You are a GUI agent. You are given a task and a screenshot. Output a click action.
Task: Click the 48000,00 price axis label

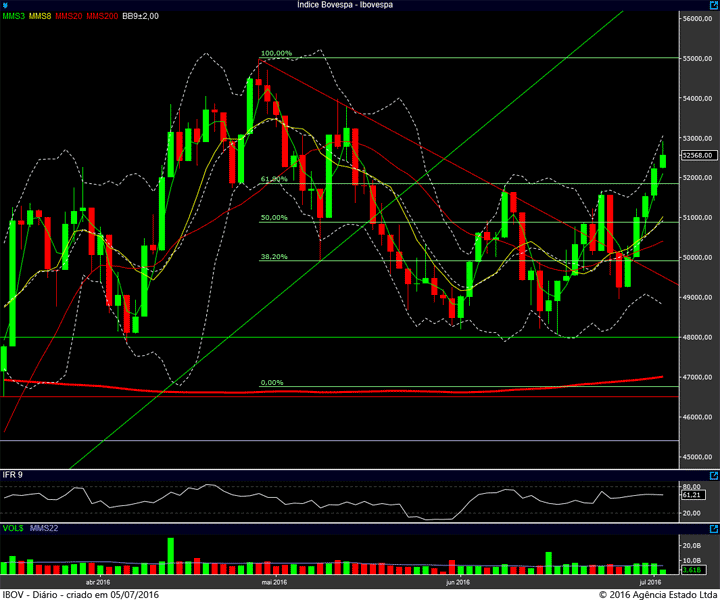698,337
